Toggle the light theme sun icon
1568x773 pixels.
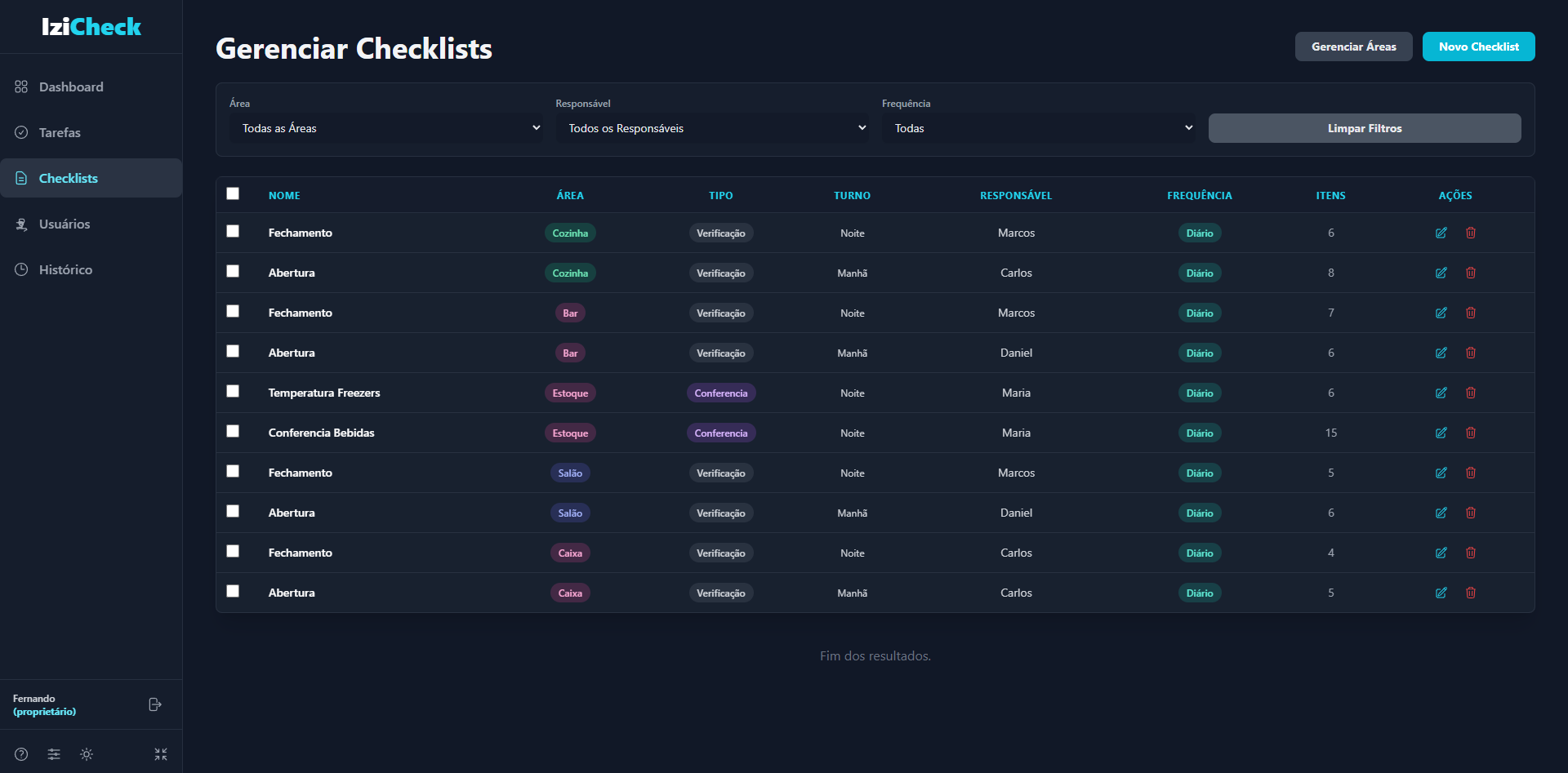(87, 754)
